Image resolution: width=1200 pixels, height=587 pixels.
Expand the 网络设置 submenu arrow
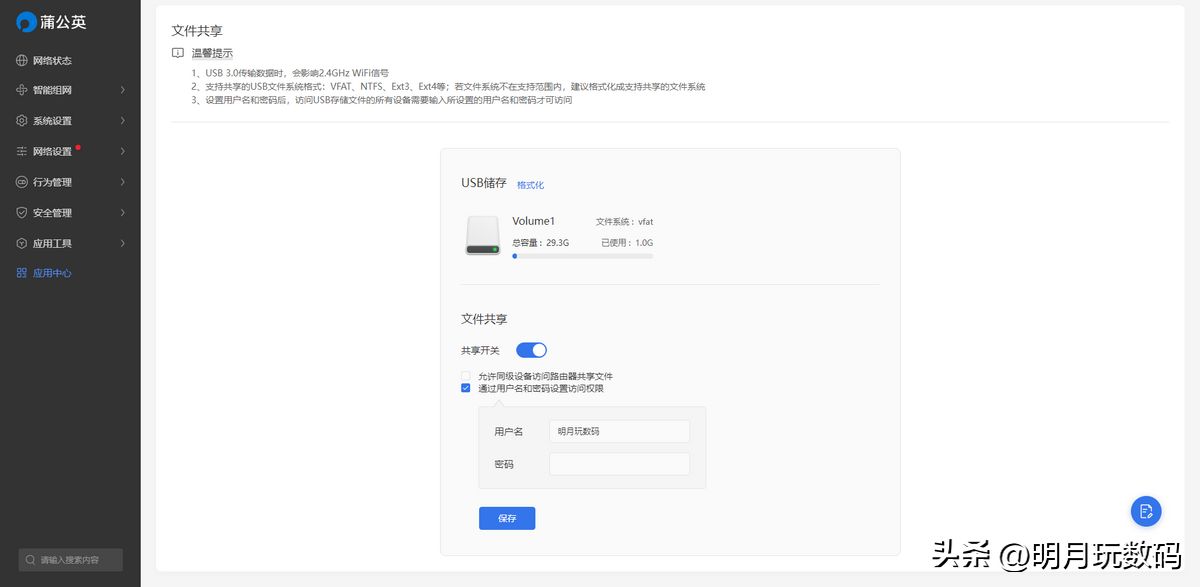tap(122, 152)
